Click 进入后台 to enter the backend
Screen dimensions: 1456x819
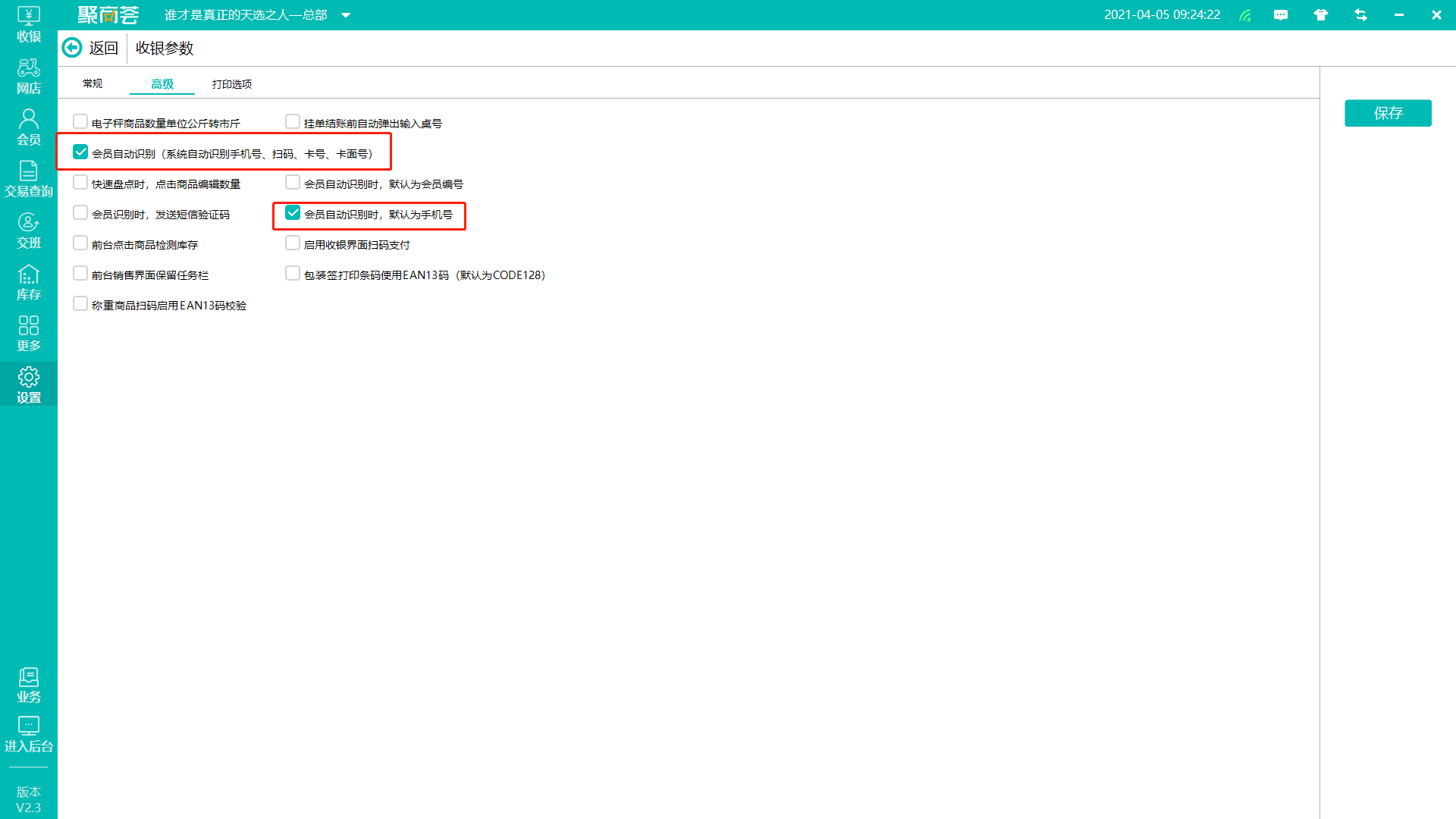pos(29,735)
